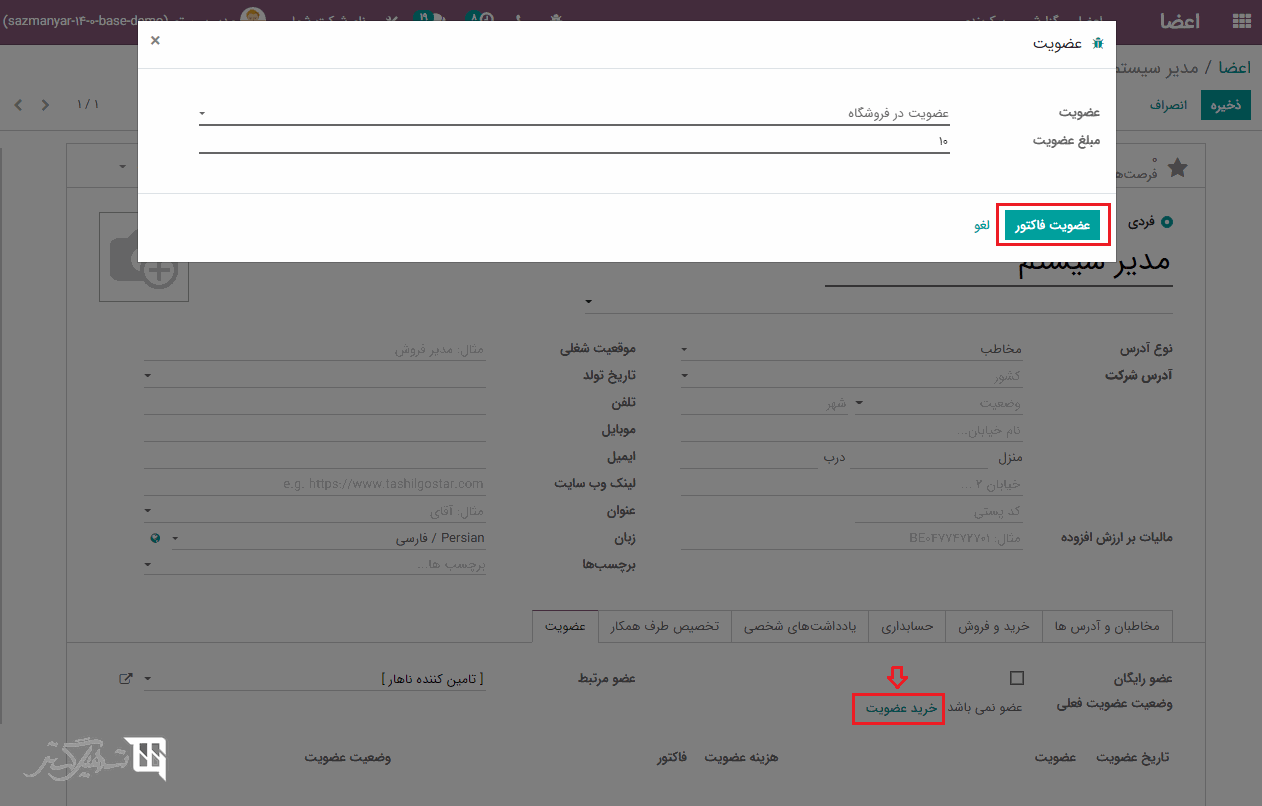Image resolution: width=1262 pixels, height=806 pixels.
Task: Click the globe translate icon near language
Action: pos(155,539)
